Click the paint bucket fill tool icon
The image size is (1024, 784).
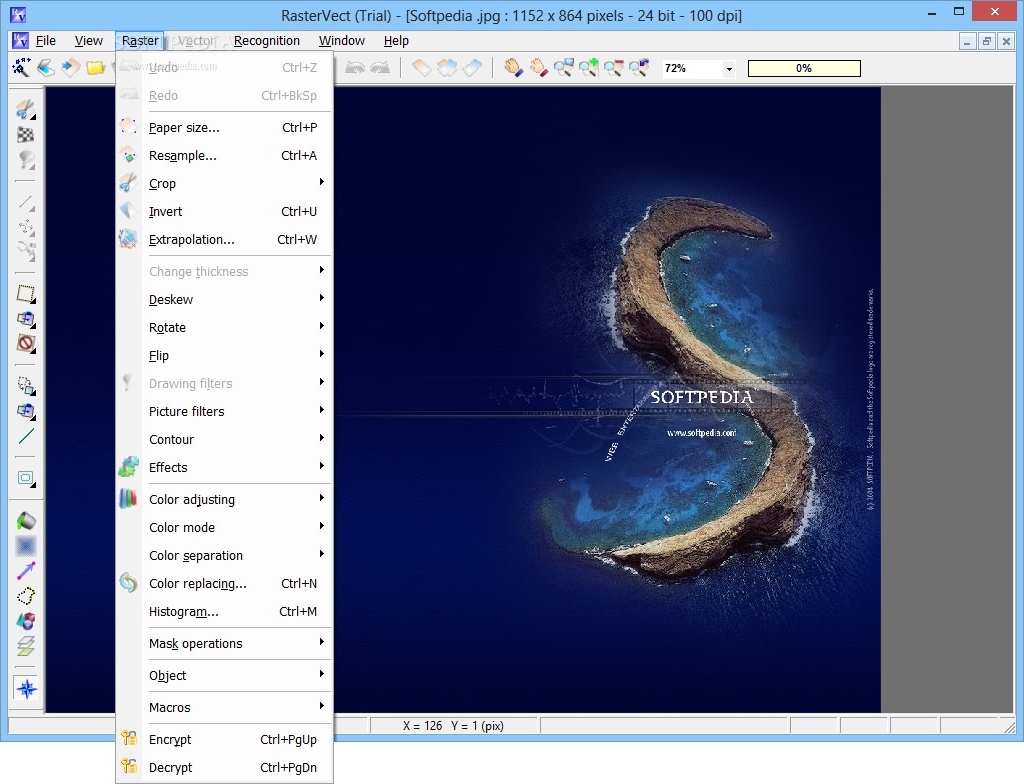point(25,521)
